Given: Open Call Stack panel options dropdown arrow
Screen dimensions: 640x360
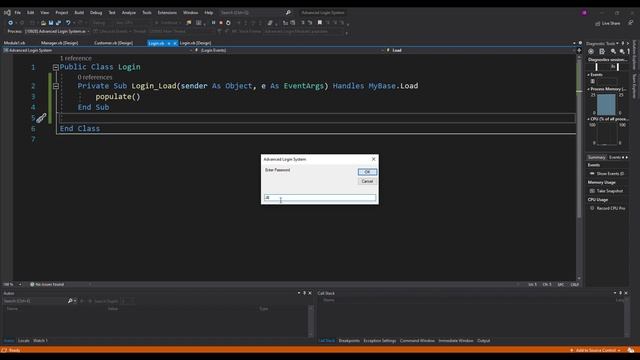Looking at the screenshot, I should [615, 293].
